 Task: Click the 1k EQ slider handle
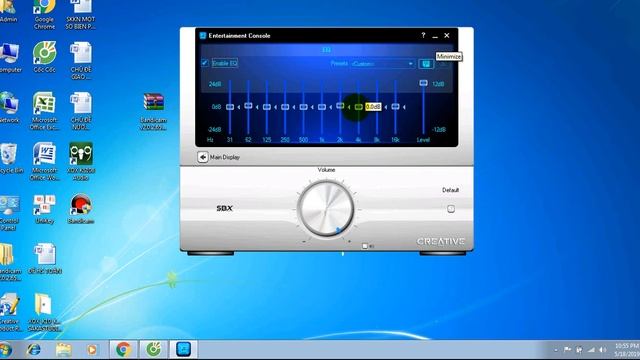click(322, 107)
